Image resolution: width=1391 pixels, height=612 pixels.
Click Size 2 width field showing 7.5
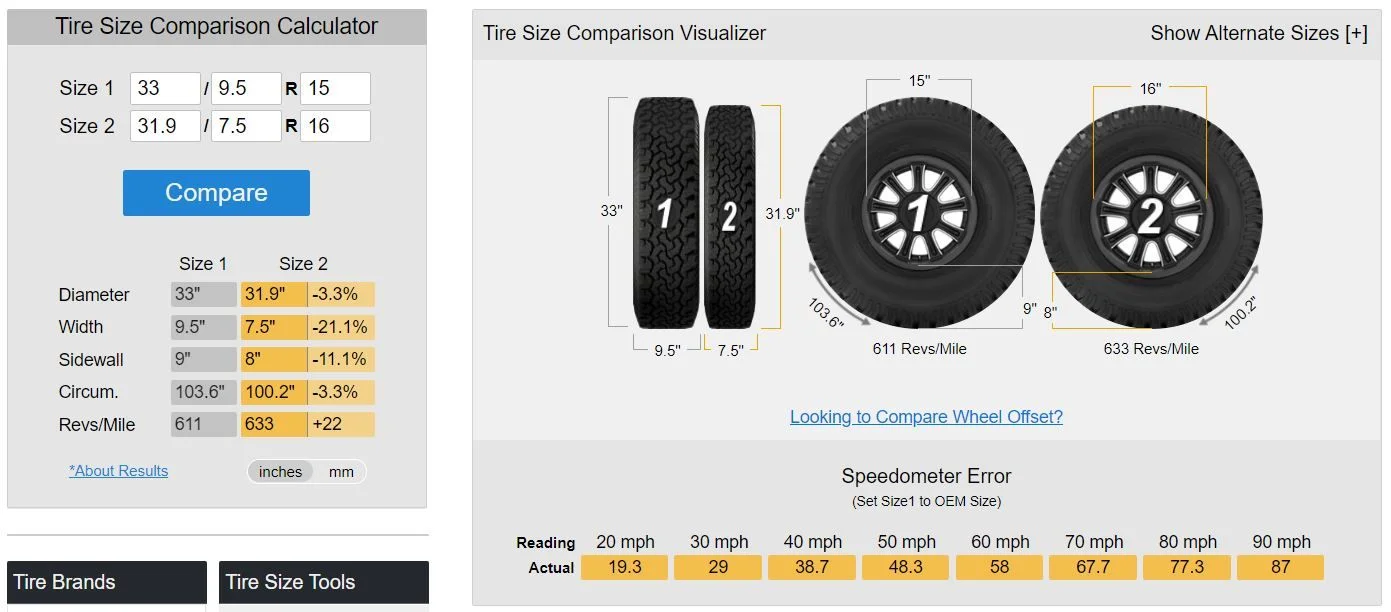pyautogui.click(x=246, y=126)
